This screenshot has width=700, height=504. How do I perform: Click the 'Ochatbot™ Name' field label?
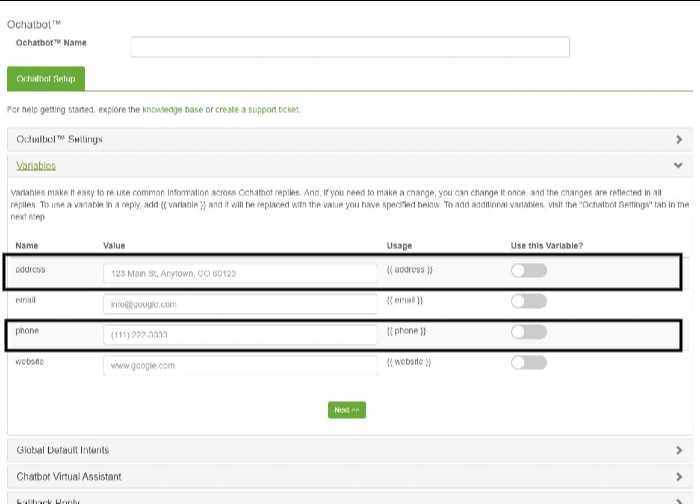(51, 43)
